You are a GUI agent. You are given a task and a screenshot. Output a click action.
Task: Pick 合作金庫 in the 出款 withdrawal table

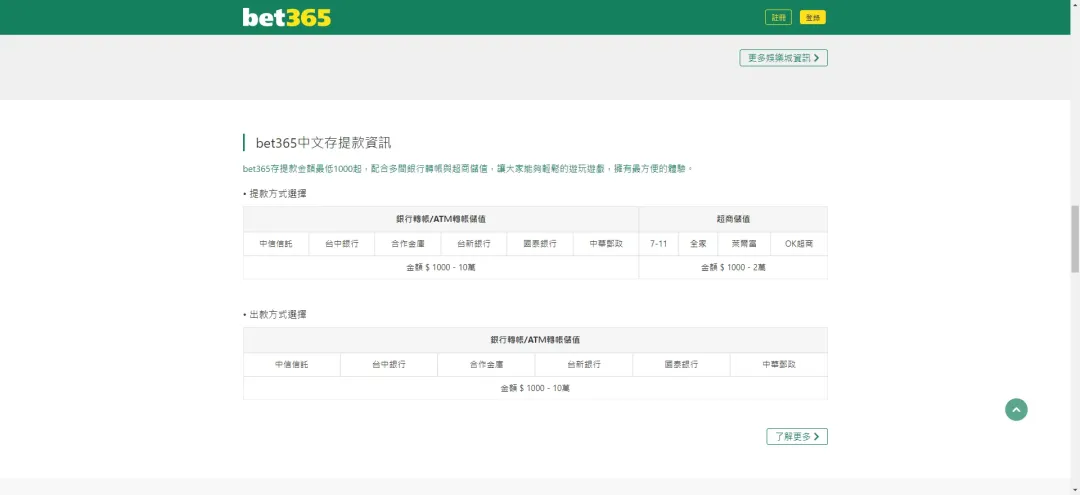point(486,364)
